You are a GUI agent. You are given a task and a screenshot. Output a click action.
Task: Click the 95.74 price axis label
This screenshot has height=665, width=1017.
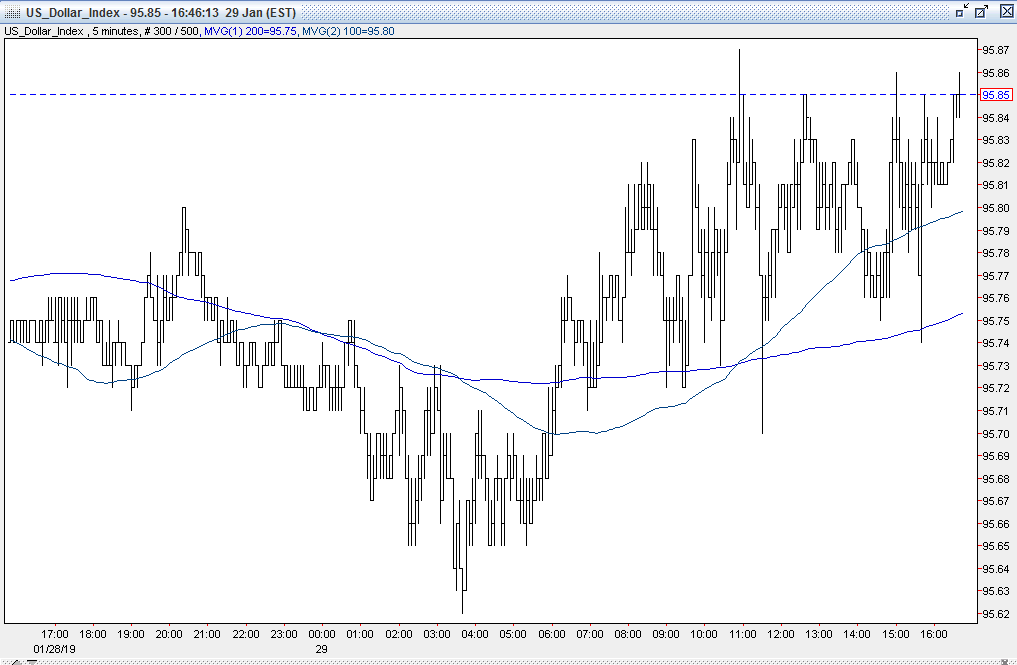click(996, 343)
